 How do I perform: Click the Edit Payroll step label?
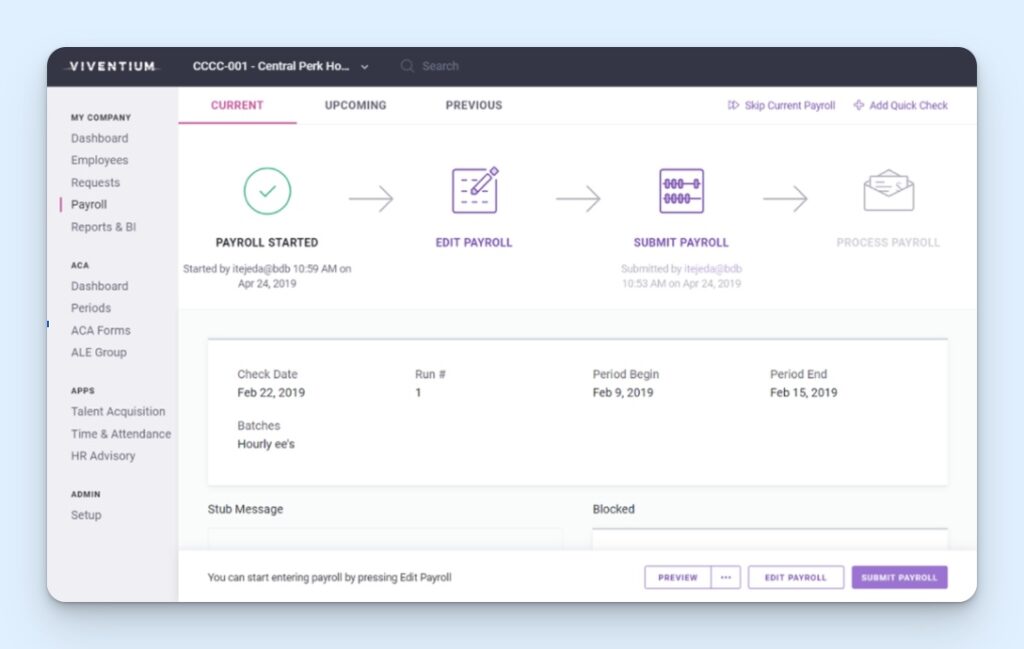click(x=473, y=242)
